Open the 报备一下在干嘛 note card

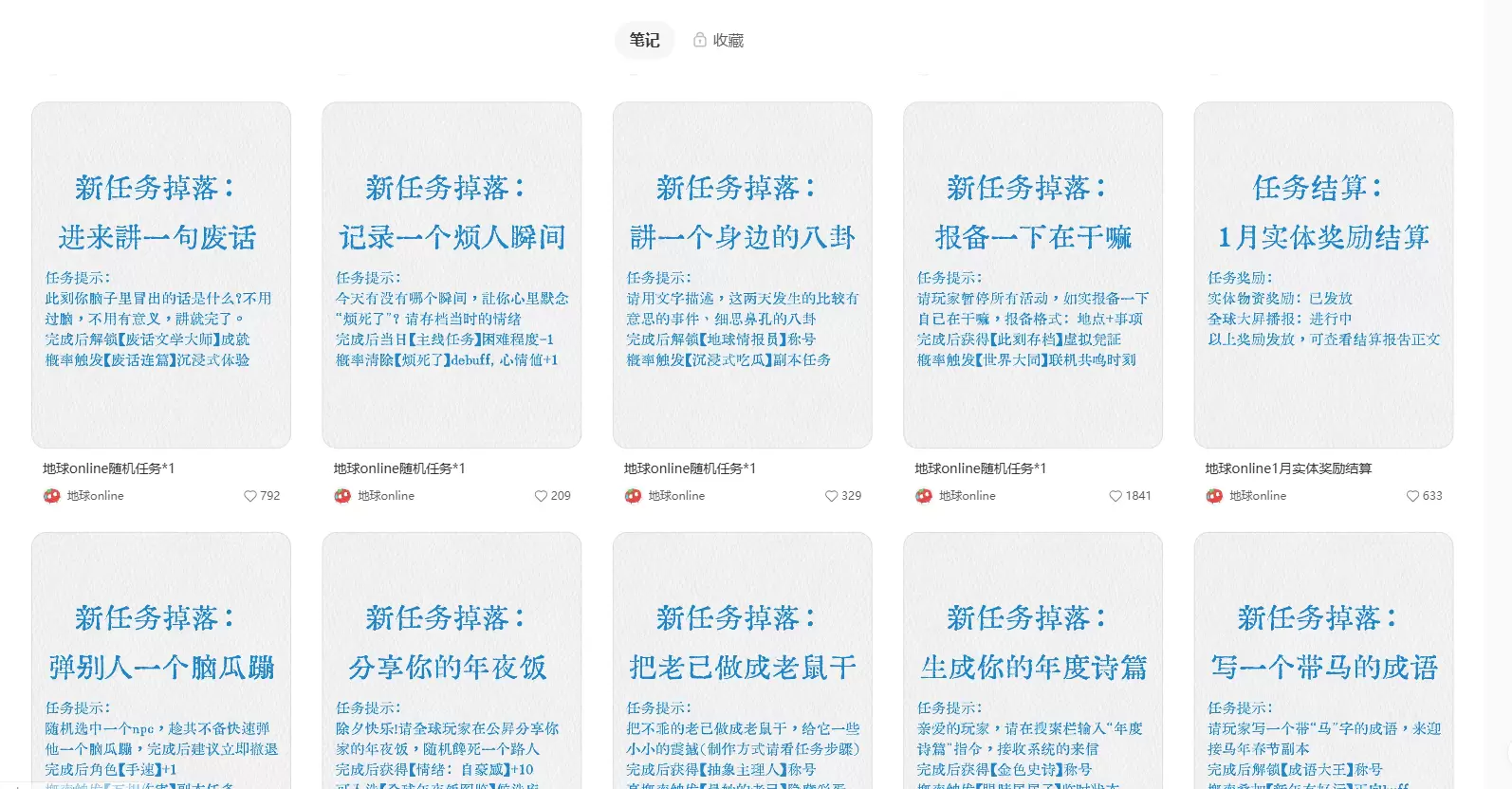pos(1033,275)
